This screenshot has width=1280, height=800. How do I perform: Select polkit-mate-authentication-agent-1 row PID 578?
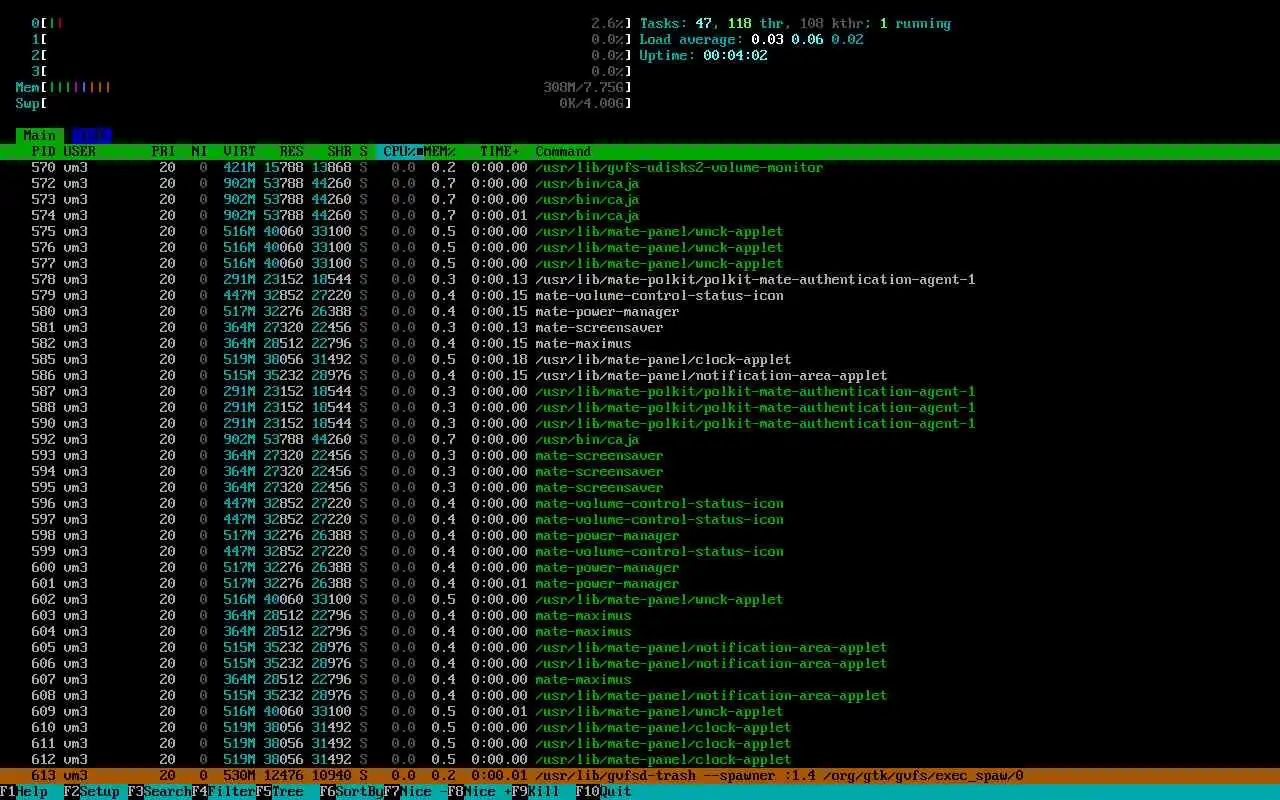coord(640,280)
